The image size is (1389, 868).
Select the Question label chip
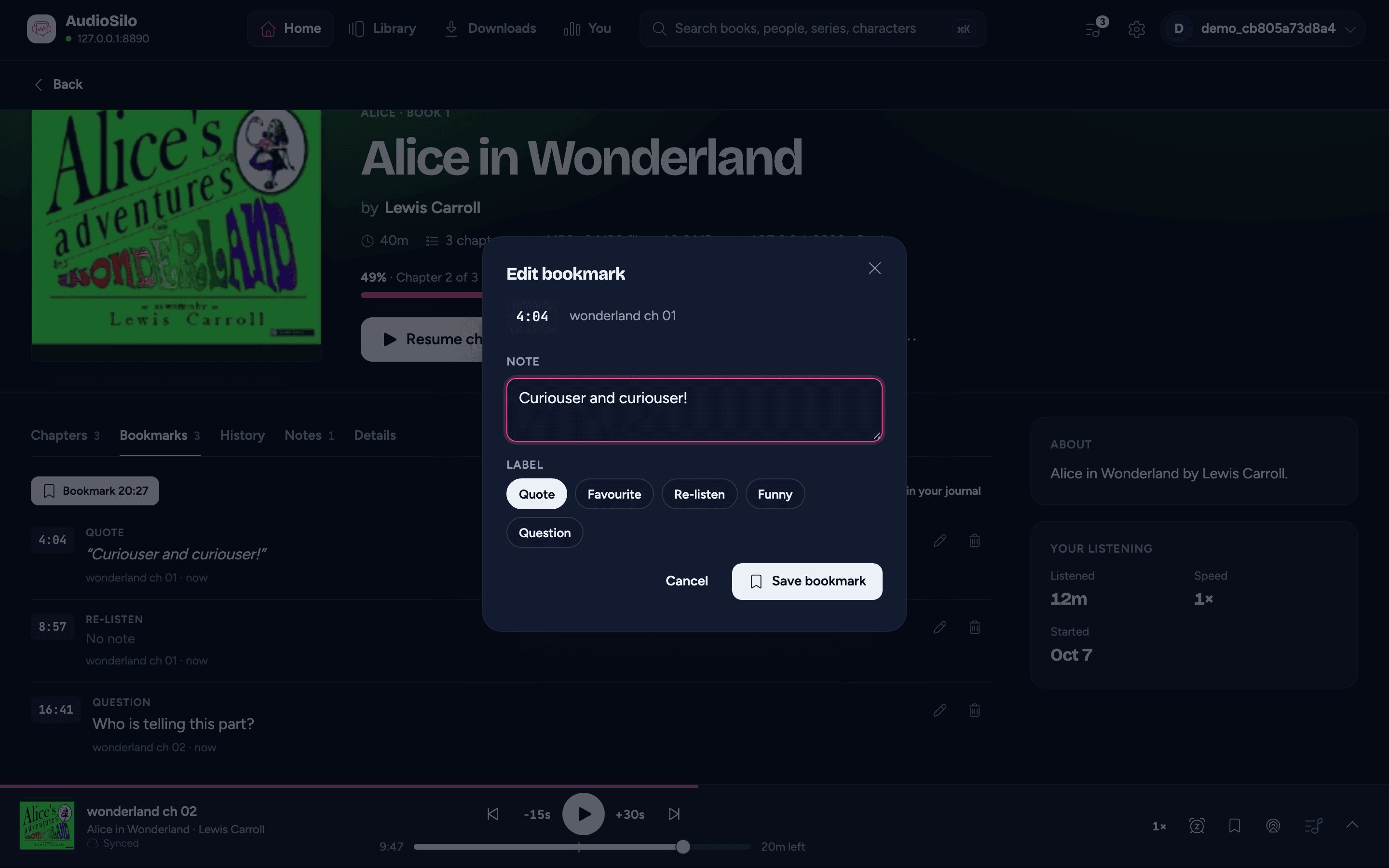click(x=544, y=532)
